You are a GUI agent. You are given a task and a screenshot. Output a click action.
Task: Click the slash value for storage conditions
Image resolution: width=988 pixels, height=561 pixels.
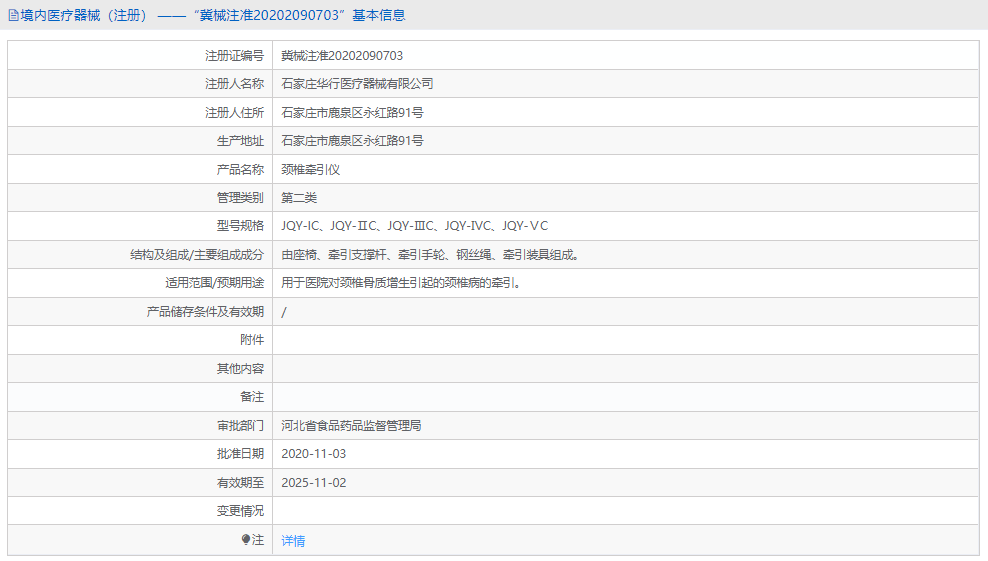284,312
